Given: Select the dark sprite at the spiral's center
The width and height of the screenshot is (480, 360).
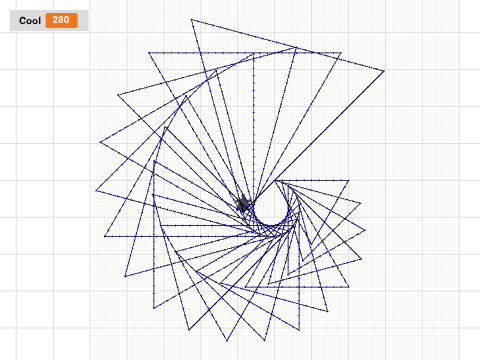Looking at the screenshot, I should click(244, 204).
